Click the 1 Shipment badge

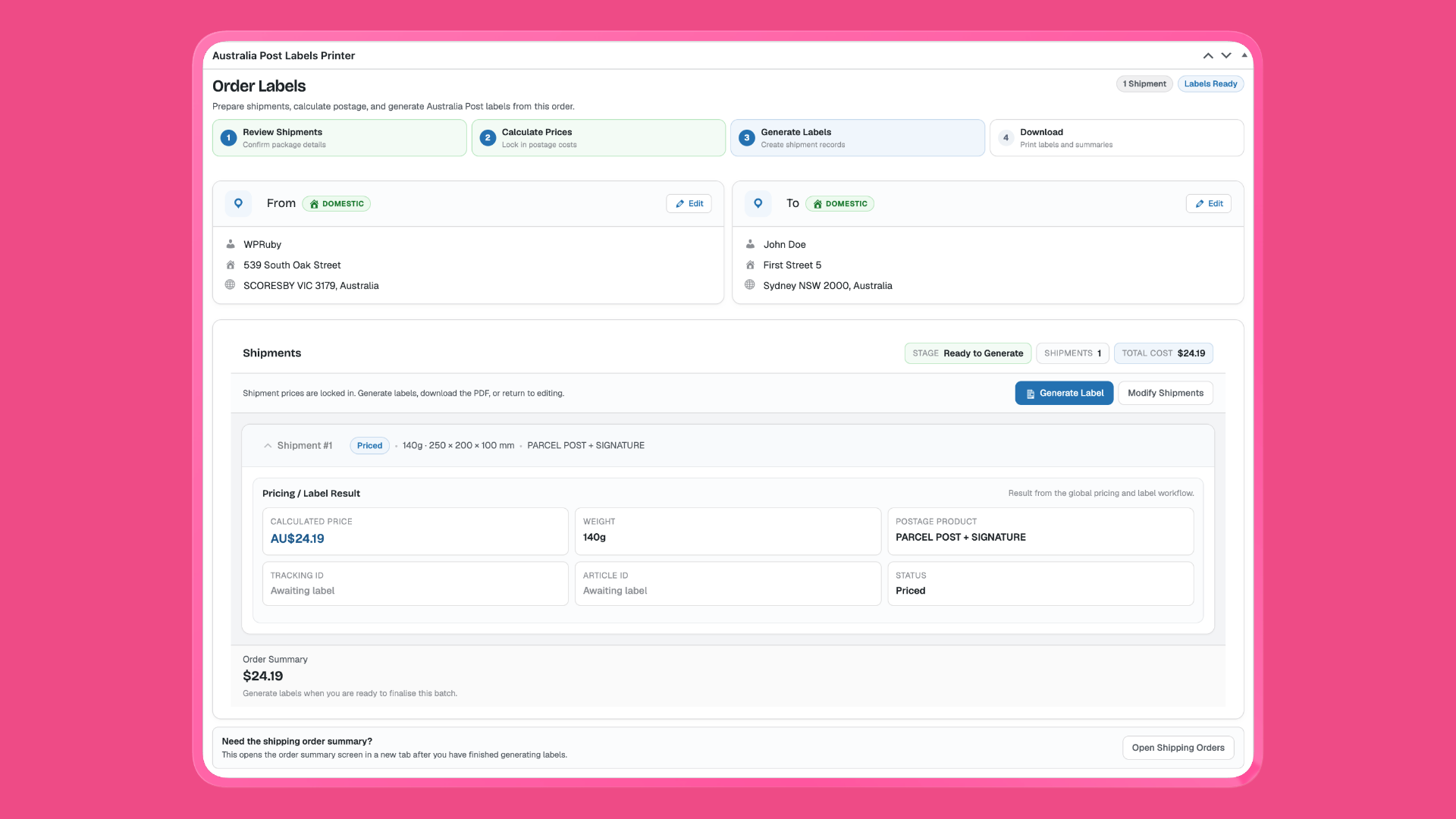coord(1144,84)
